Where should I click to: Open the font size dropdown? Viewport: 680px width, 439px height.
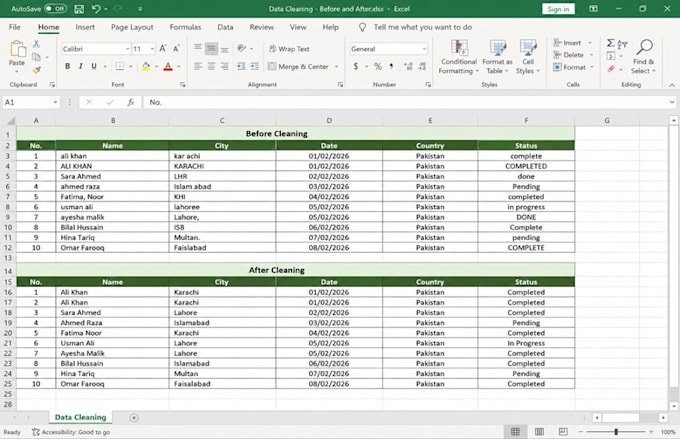tap(152, 49)
